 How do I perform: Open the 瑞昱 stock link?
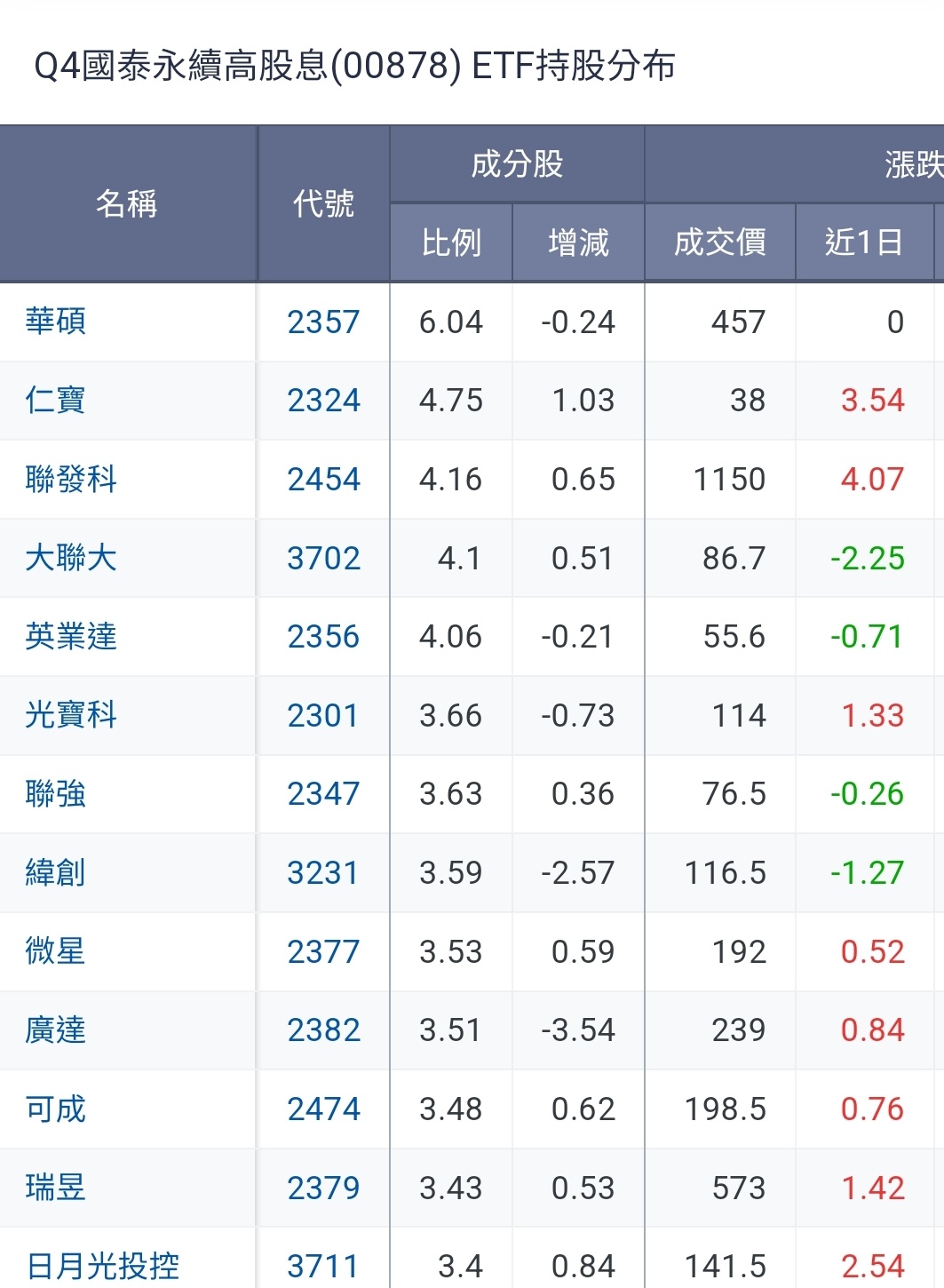pyautogui.click(x=55, y=1188)
